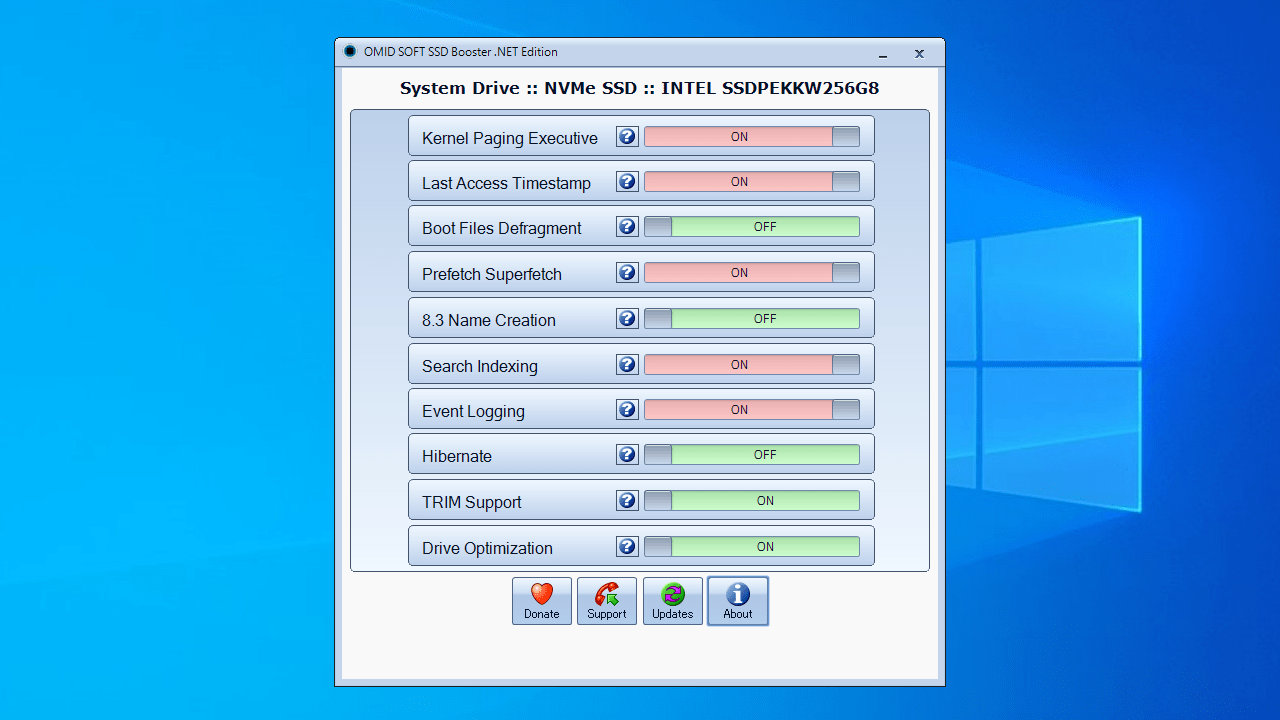Click the Support button
This screenshot has width=1280, height=720.
point(607,601)
